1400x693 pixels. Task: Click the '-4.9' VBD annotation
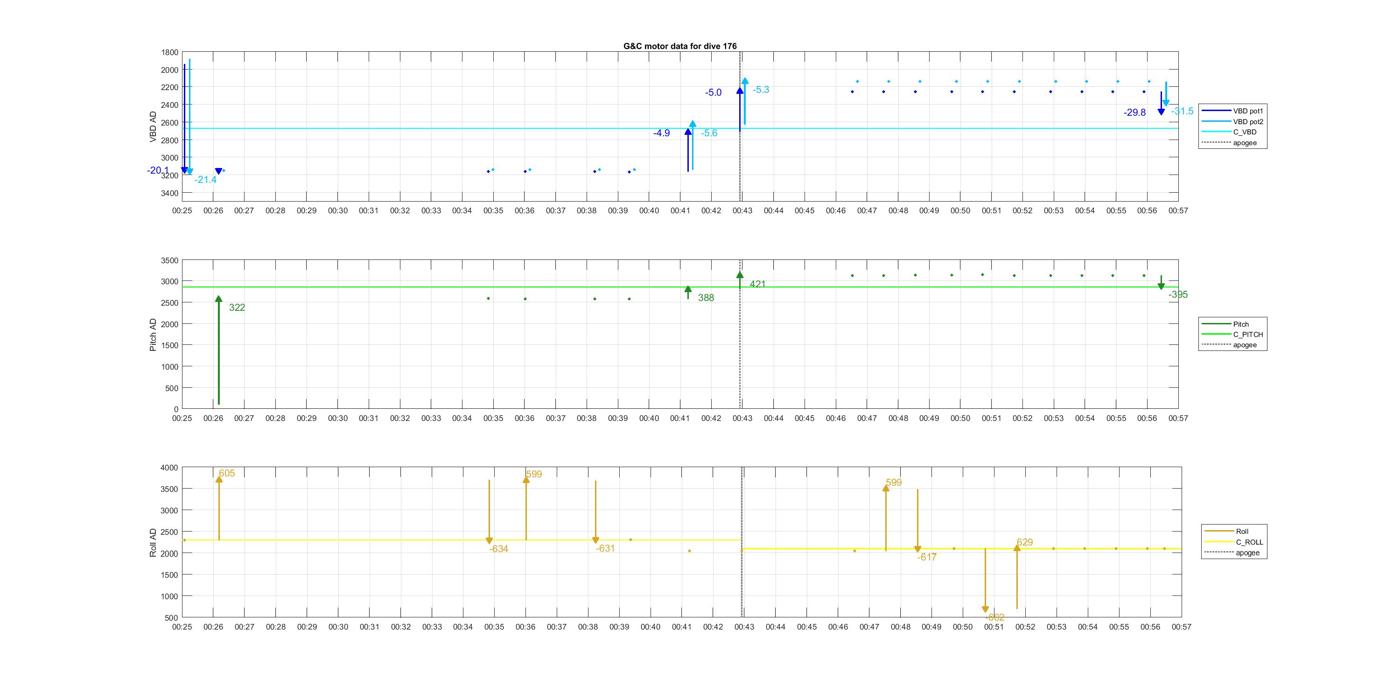pyautogui.click(x=662, y=133)
